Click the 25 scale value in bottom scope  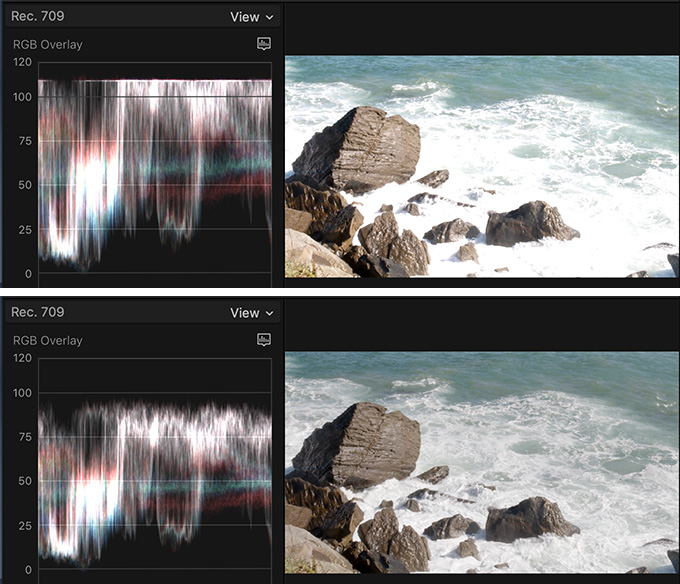25,526
